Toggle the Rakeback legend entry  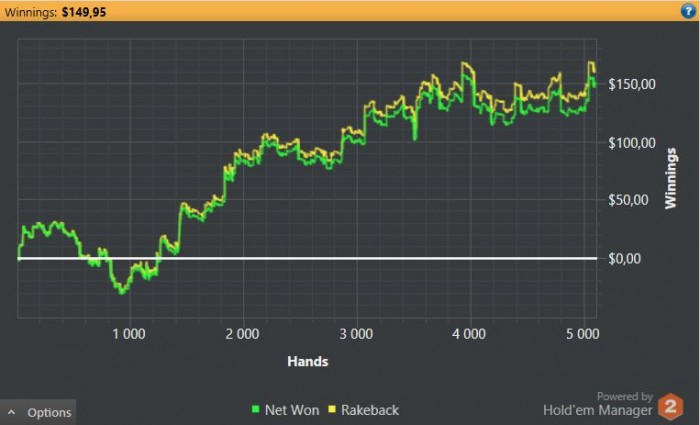tap(363, 410)
